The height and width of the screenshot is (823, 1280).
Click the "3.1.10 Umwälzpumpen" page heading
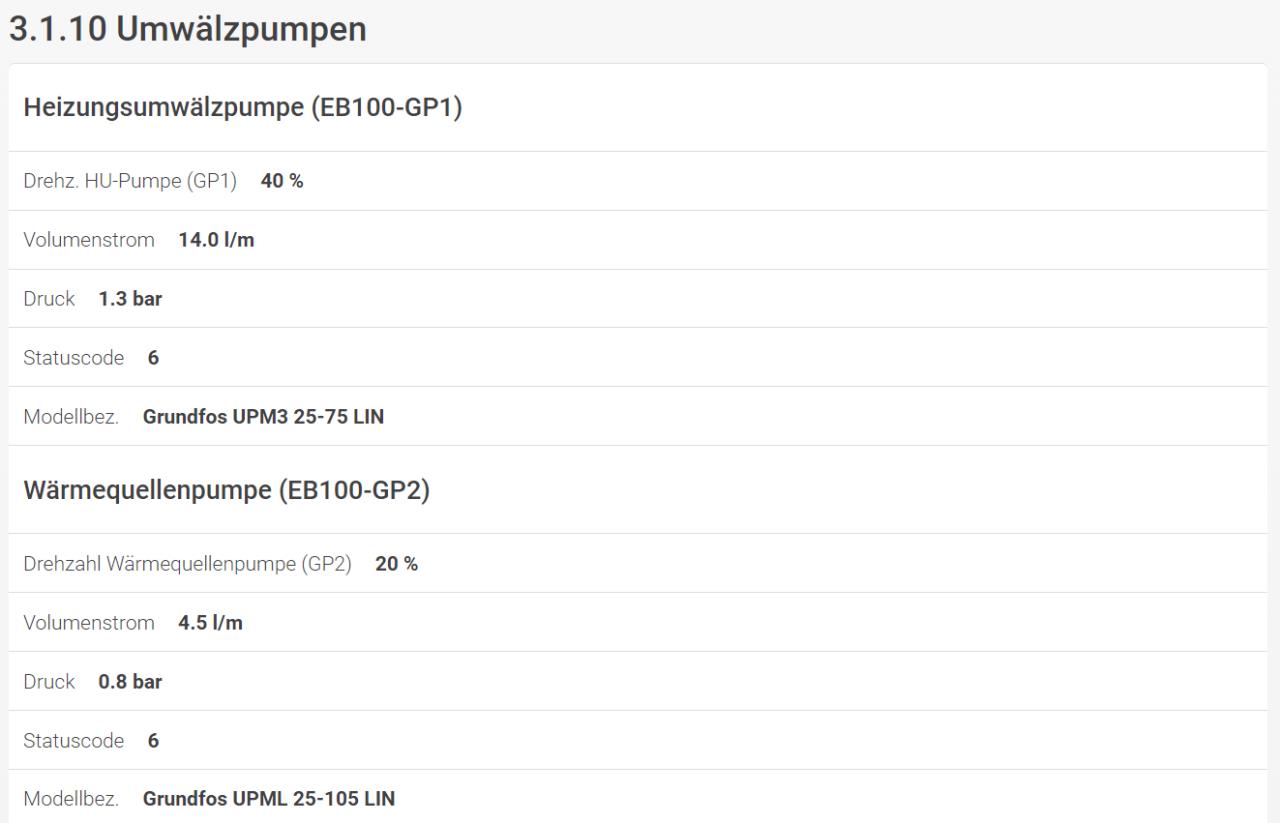[187, 30]
